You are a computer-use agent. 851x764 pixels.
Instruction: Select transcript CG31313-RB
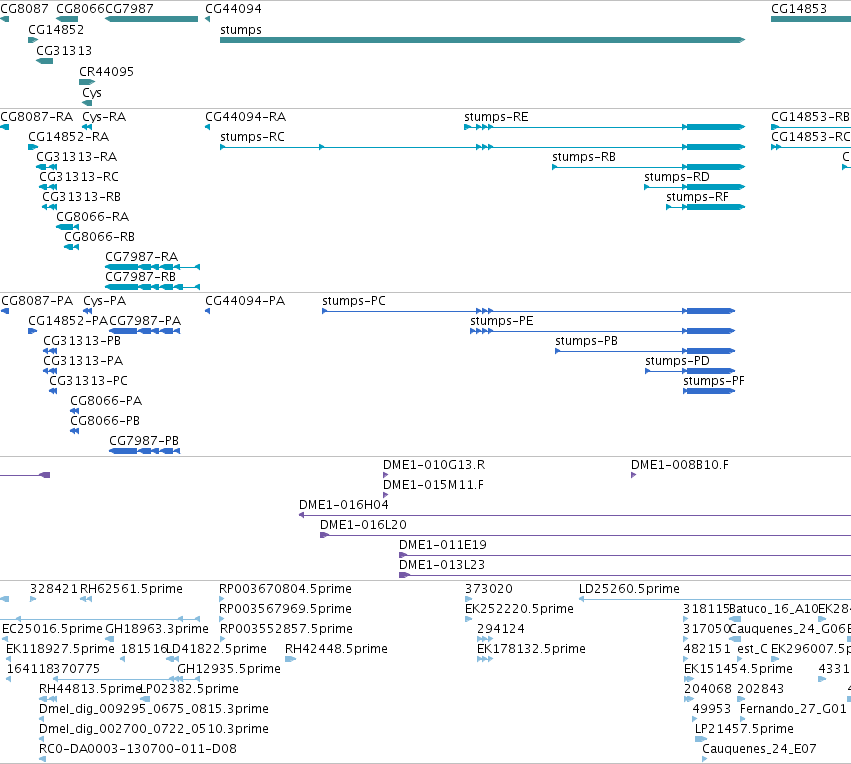pos(50,207)
